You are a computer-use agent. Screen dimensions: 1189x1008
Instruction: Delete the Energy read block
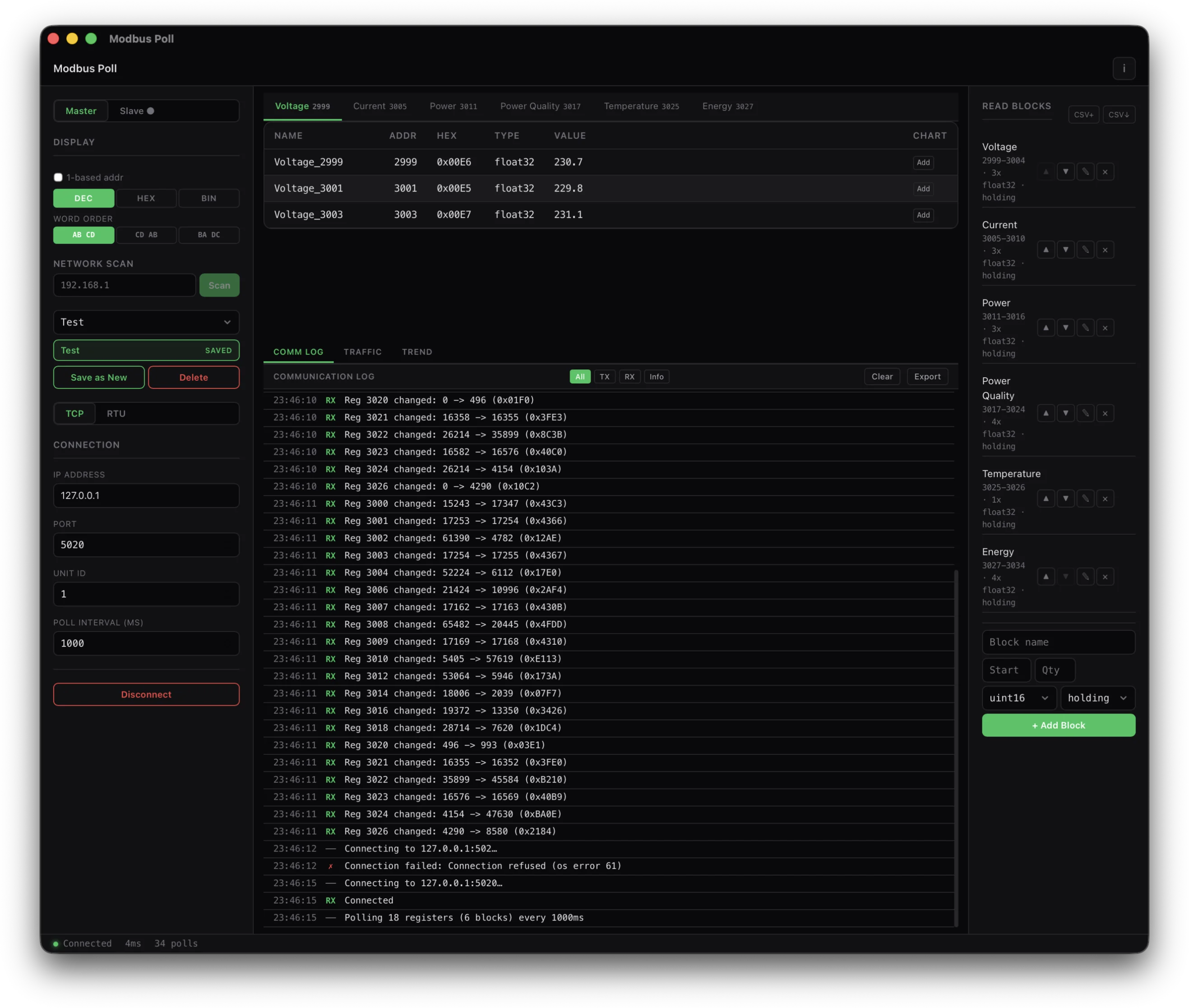tap(1105, 577)
